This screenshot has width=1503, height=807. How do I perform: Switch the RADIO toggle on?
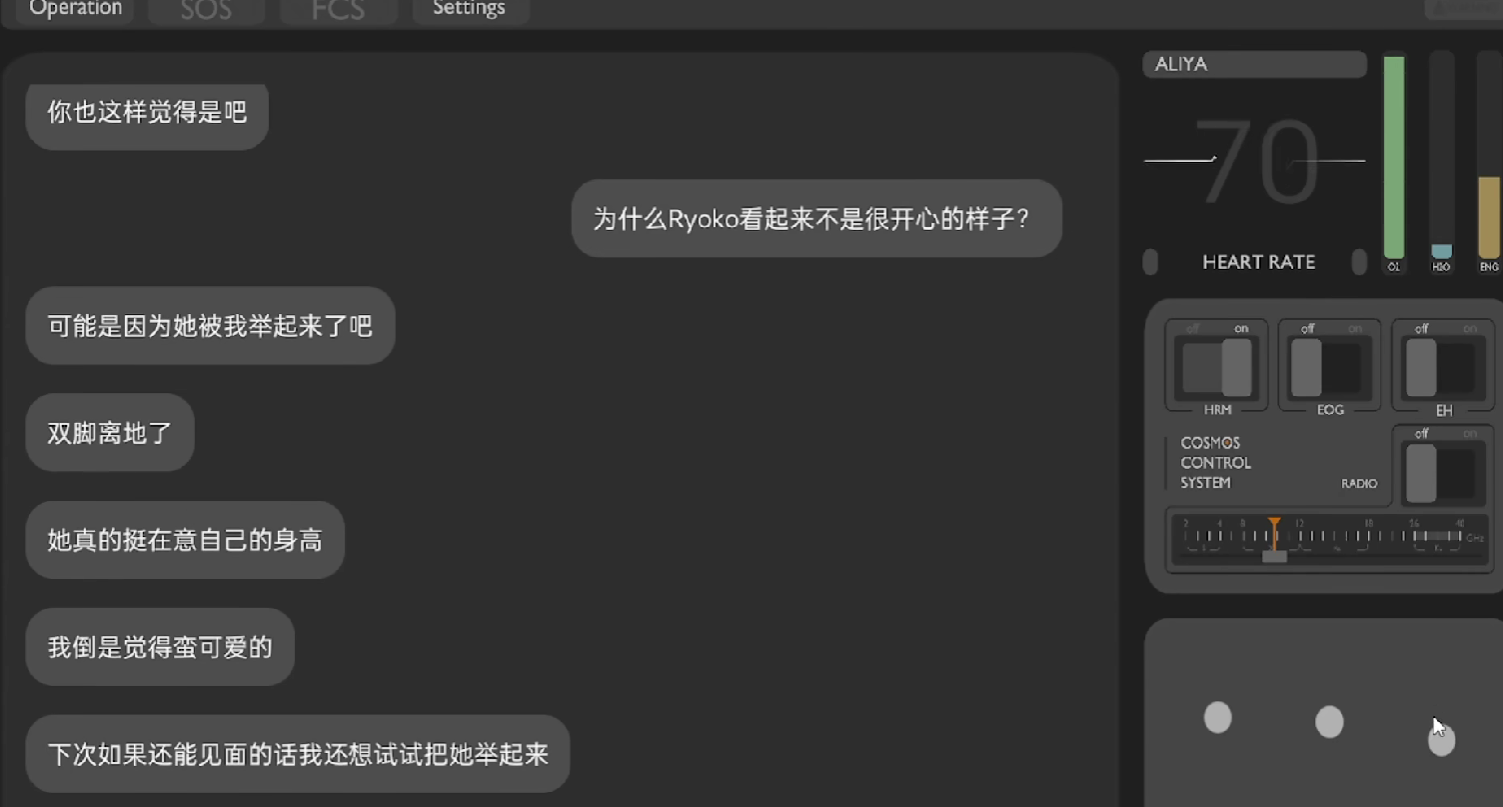point(1442,473)
